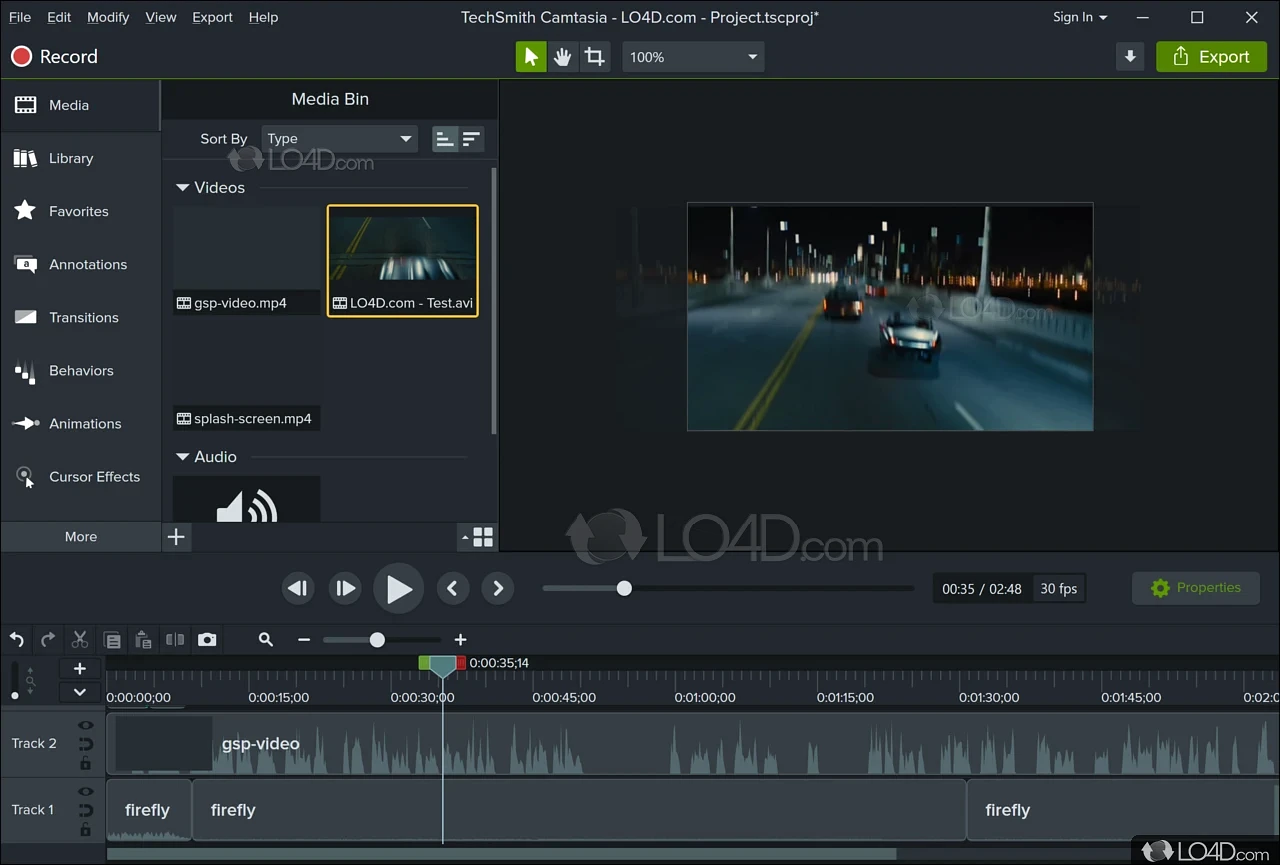
Task: Click the Record button
Action: [x=54, y=57]
